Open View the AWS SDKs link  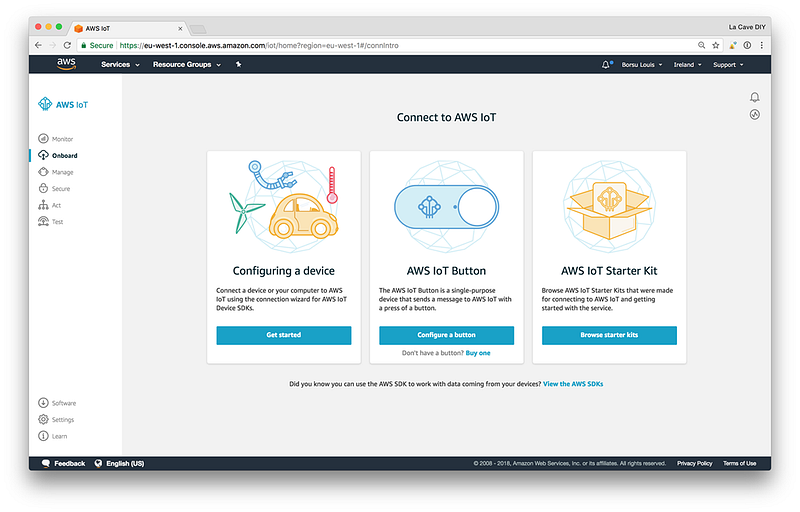573,384
